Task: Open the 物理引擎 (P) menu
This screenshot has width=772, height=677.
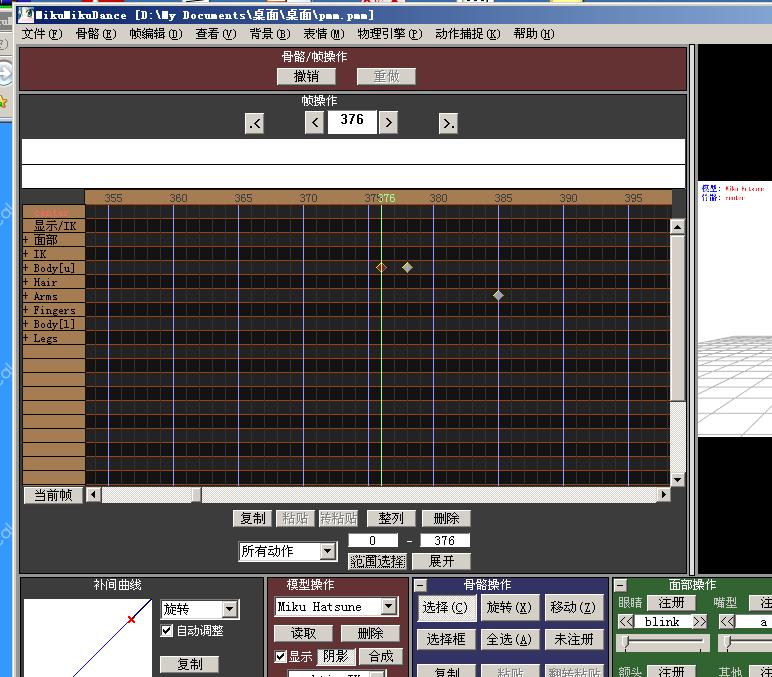Action: tap(389, 34)
